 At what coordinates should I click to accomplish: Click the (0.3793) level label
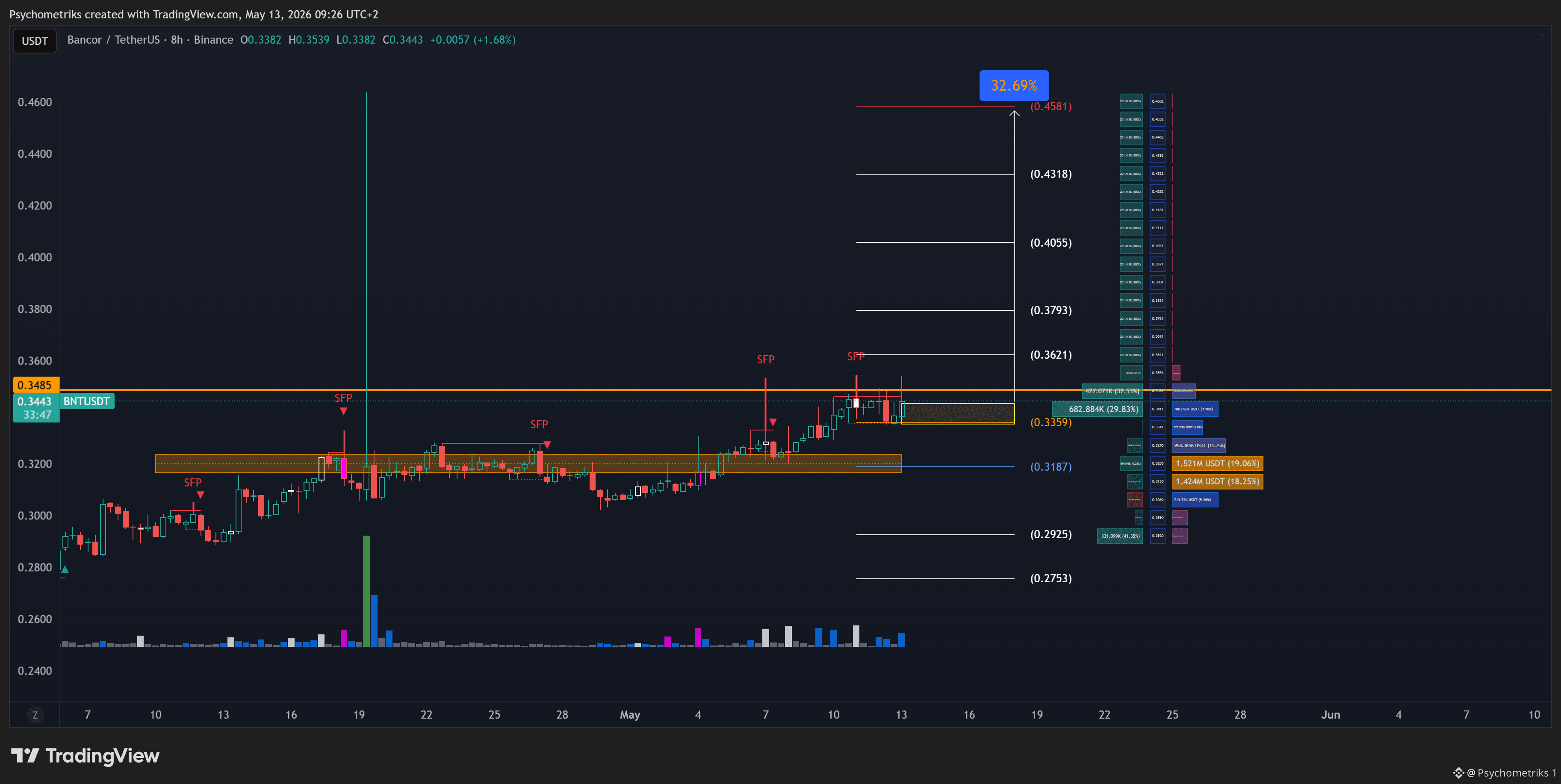1051,311
